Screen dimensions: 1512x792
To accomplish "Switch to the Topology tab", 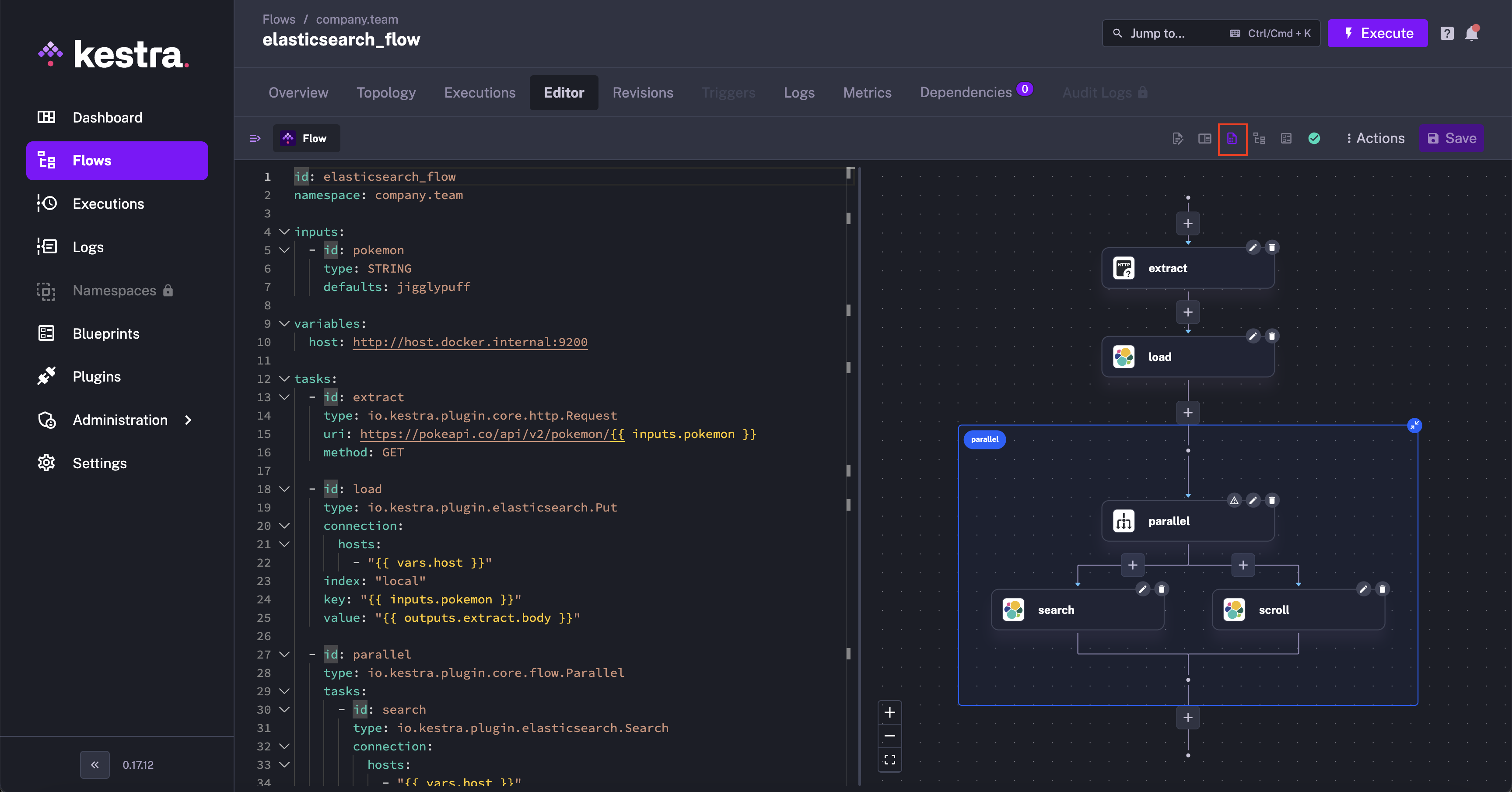I will (x=386, y=92).
